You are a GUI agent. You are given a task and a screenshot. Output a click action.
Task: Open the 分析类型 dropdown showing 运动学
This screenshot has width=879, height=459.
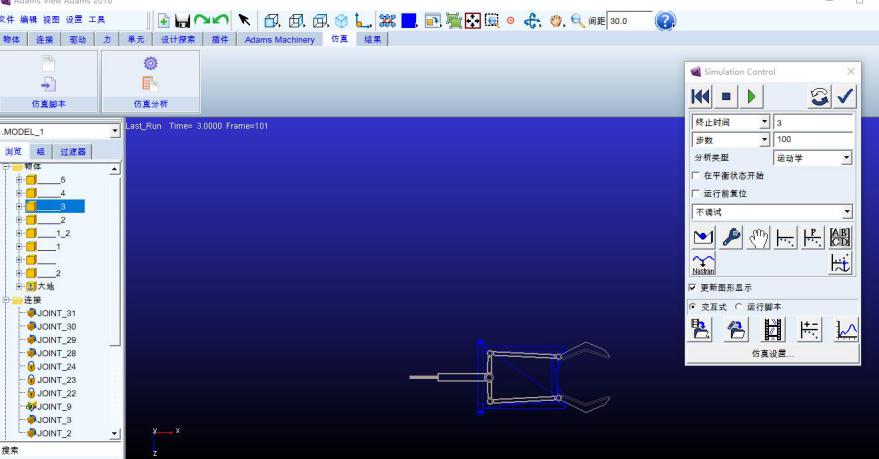pos(813,158)
